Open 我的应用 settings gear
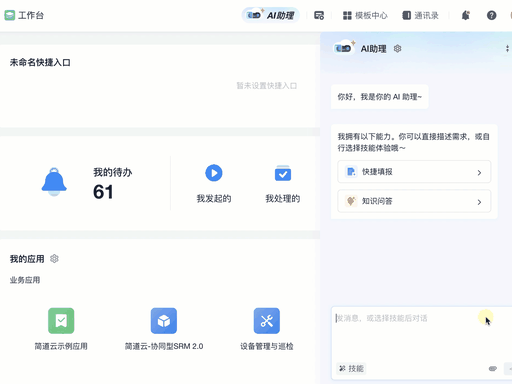 54,259
